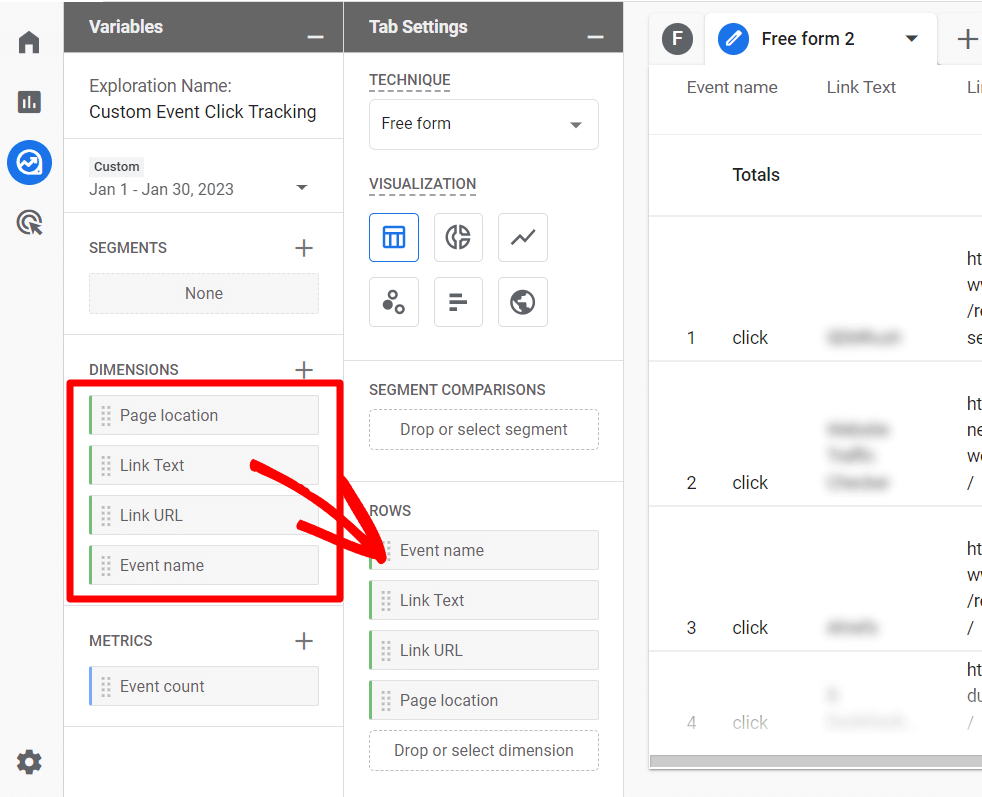982x797 pixels.
Task: Open the Free form technique dropdown
Action: point(483,124)
